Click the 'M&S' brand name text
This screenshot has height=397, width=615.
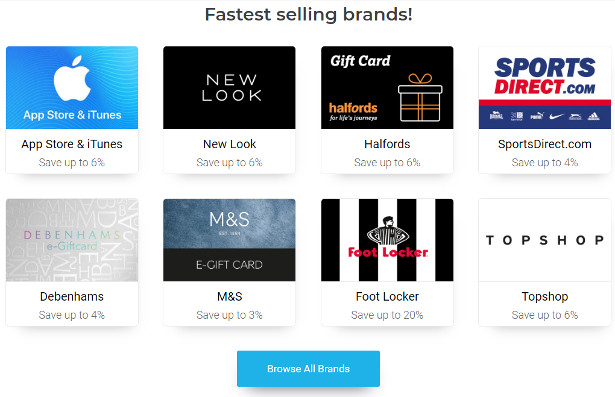click(x=229, y=297)
